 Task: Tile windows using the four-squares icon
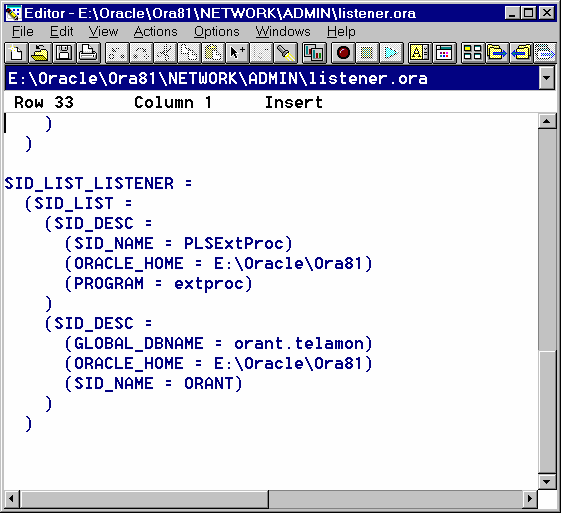click(x=472, y=53)
